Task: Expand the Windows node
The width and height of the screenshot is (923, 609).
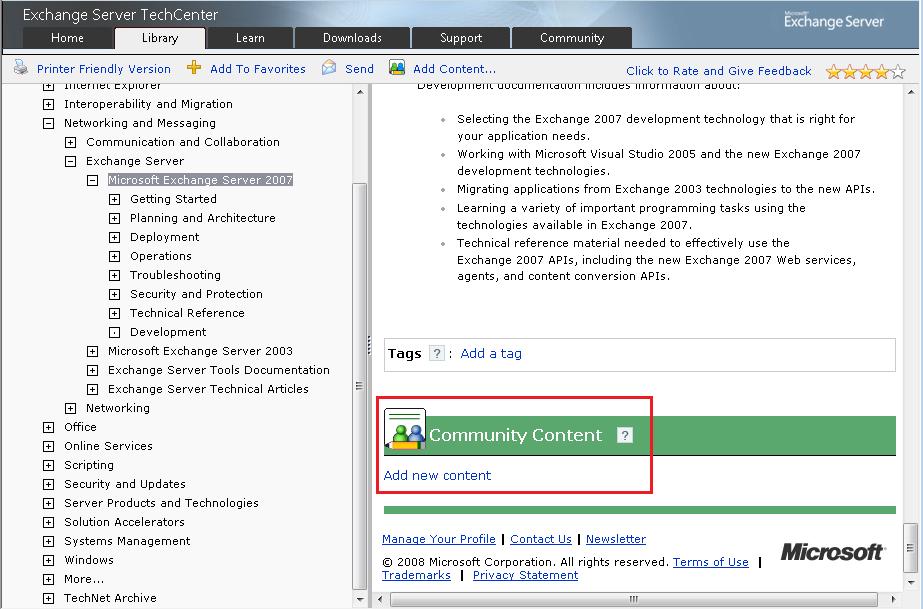Action: coord(48,560)
